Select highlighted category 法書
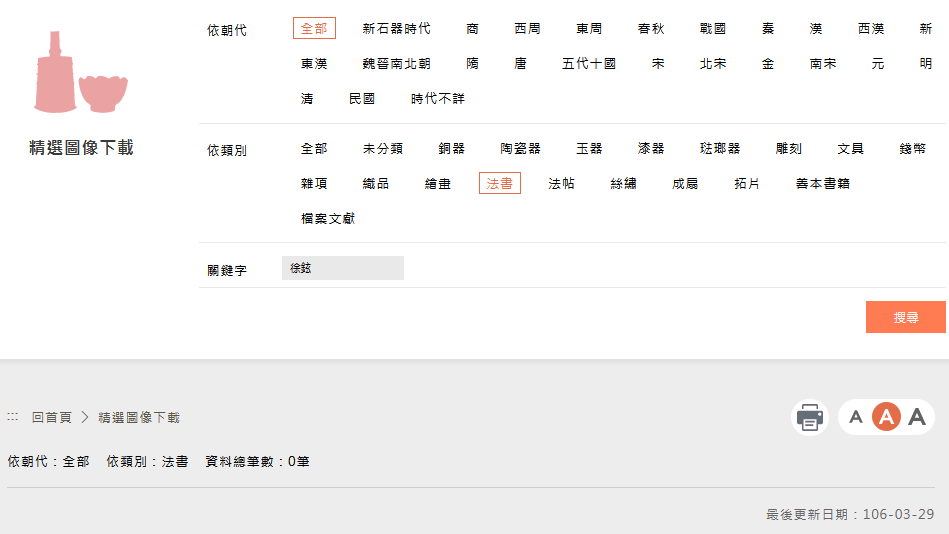This screenshot has width=949, height=534. [x=500, y=183]
